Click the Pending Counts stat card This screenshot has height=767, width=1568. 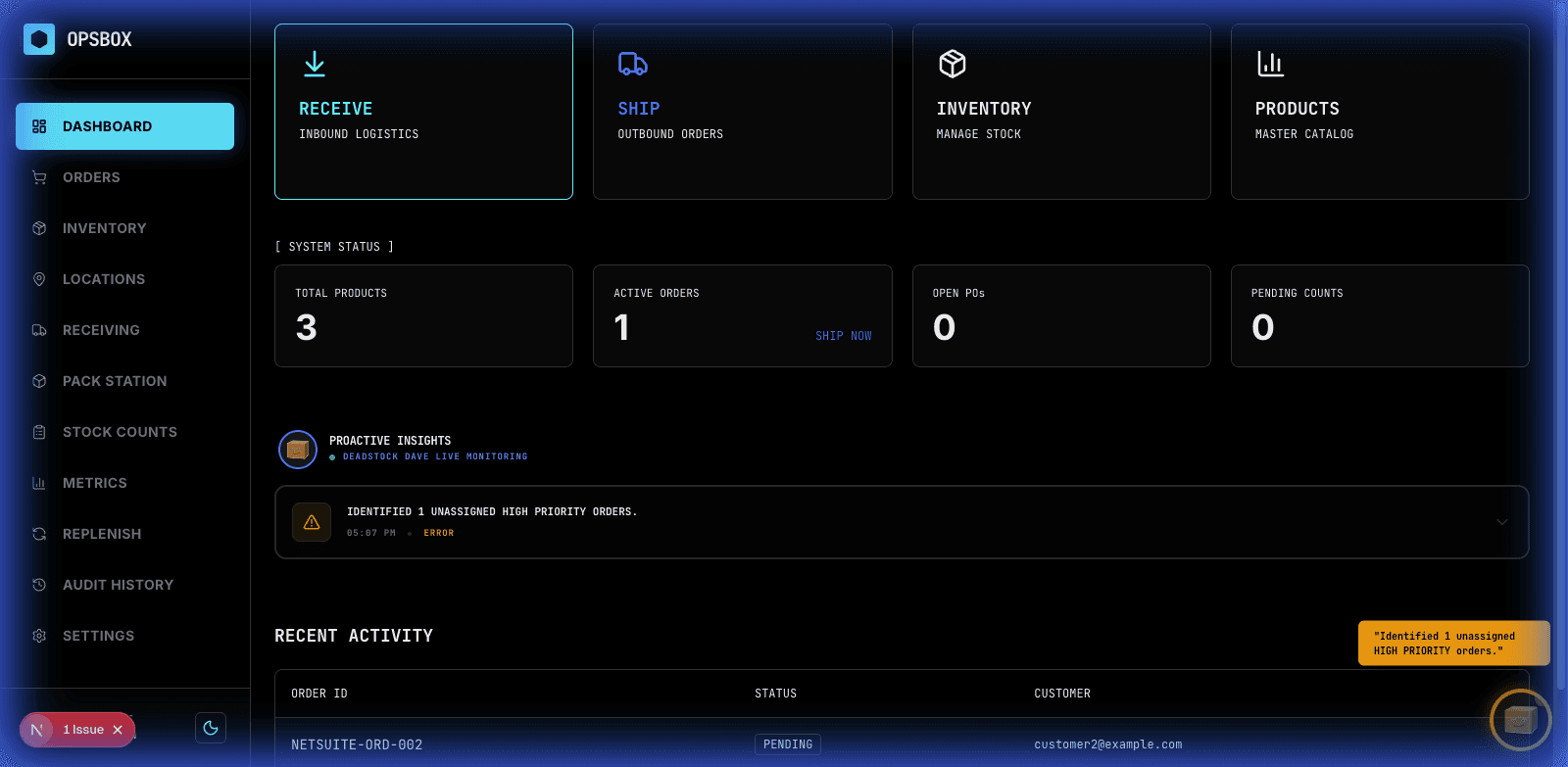coord(1380,315)
